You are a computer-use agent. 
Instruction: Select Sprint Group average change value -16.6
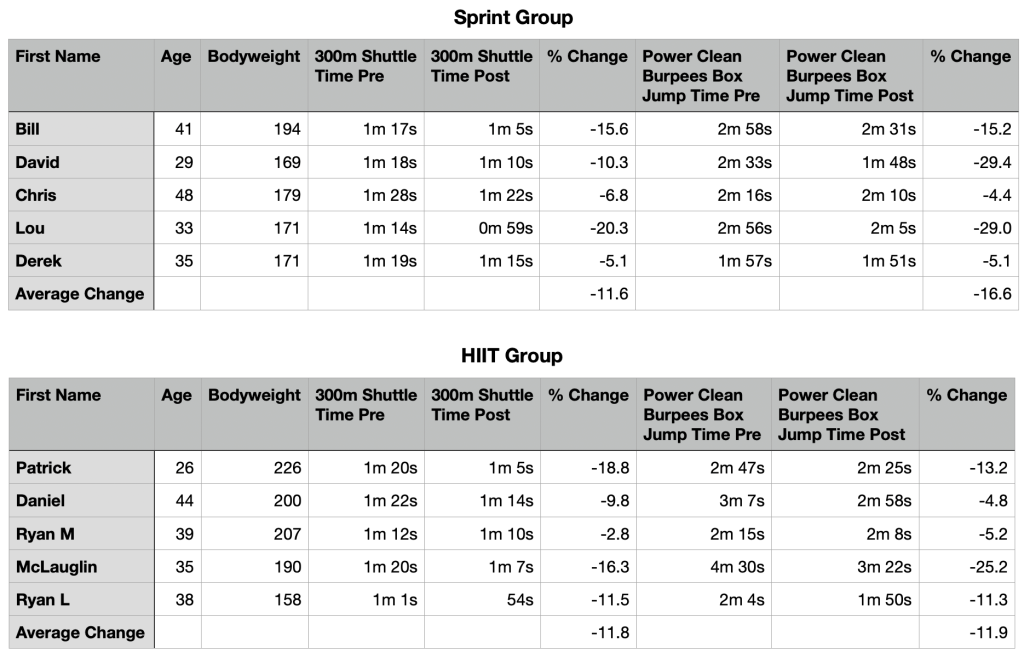point(992,294)
